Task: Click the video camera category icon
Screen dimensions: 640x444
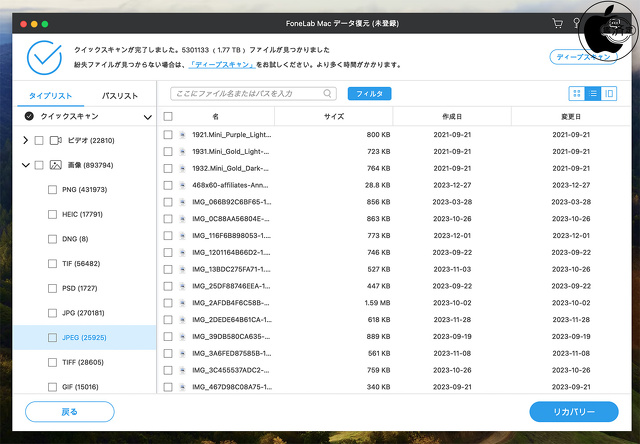Action: (x=56, y=140)
